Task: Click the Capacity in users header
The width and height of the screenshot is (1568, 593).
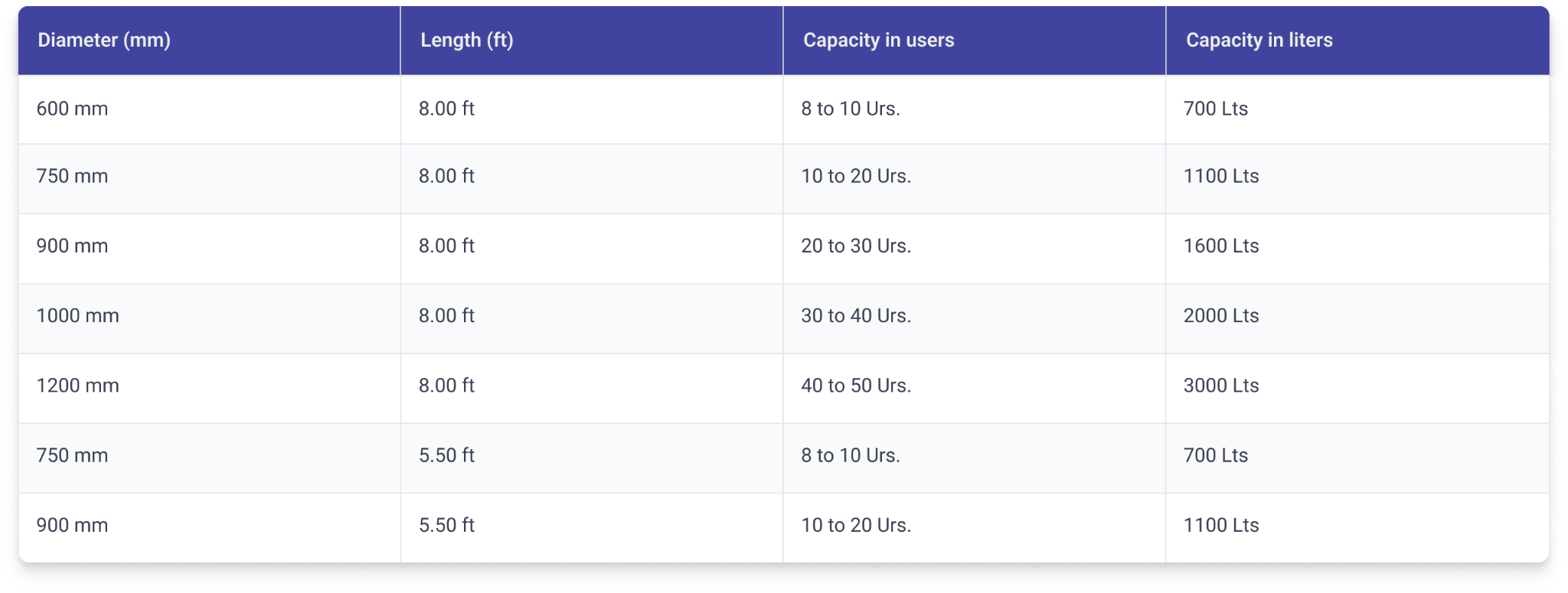Action: [878, 41]
